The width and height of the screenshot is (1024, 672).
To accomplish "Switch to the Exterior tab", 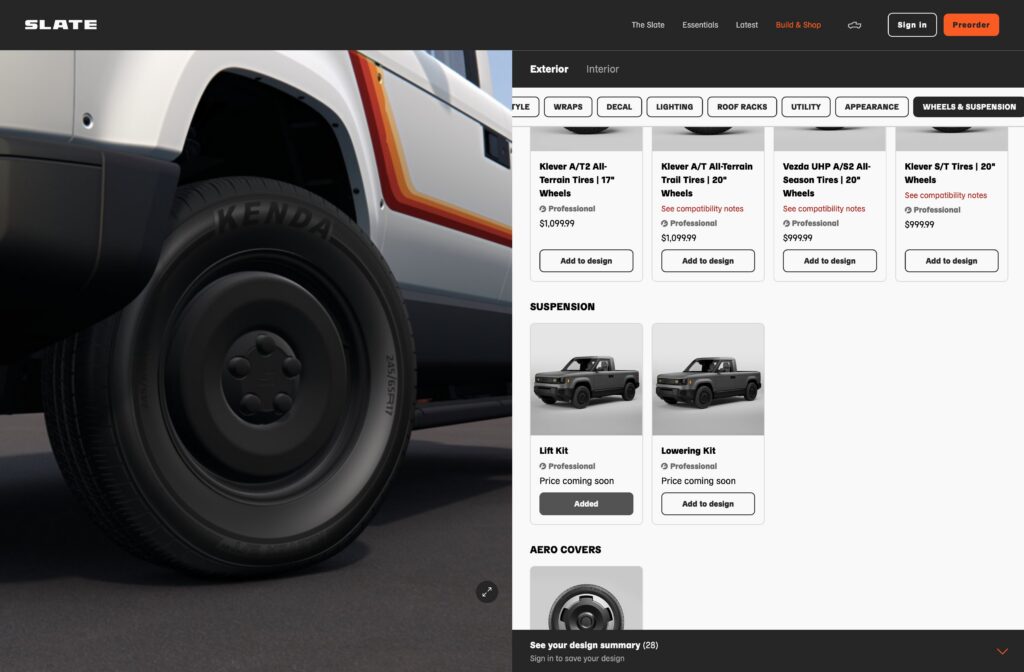I will point(549,69).
